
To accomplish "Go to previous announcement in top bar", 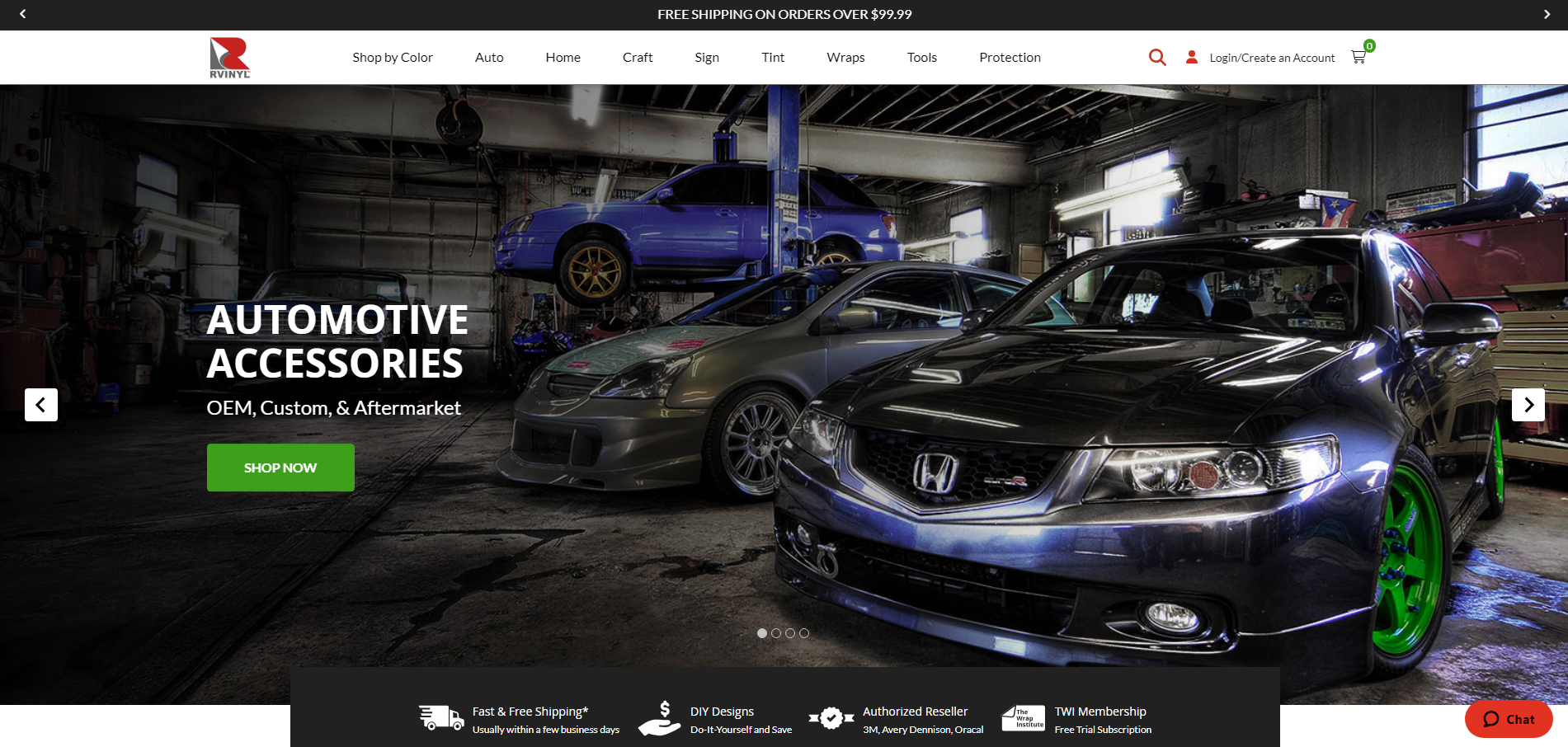I will (23, 14).
